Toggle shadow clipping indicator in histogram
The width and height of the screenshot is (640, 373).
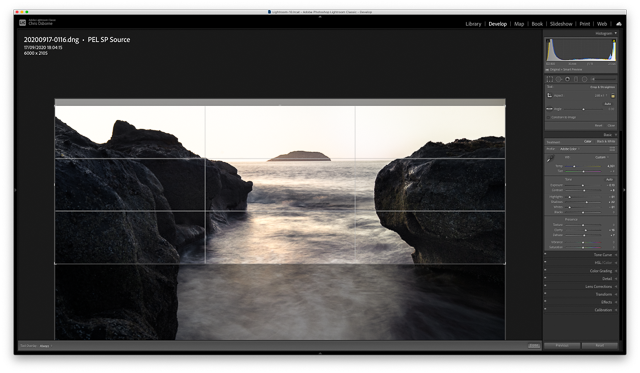pyautogui.click(x=548, y=40)
